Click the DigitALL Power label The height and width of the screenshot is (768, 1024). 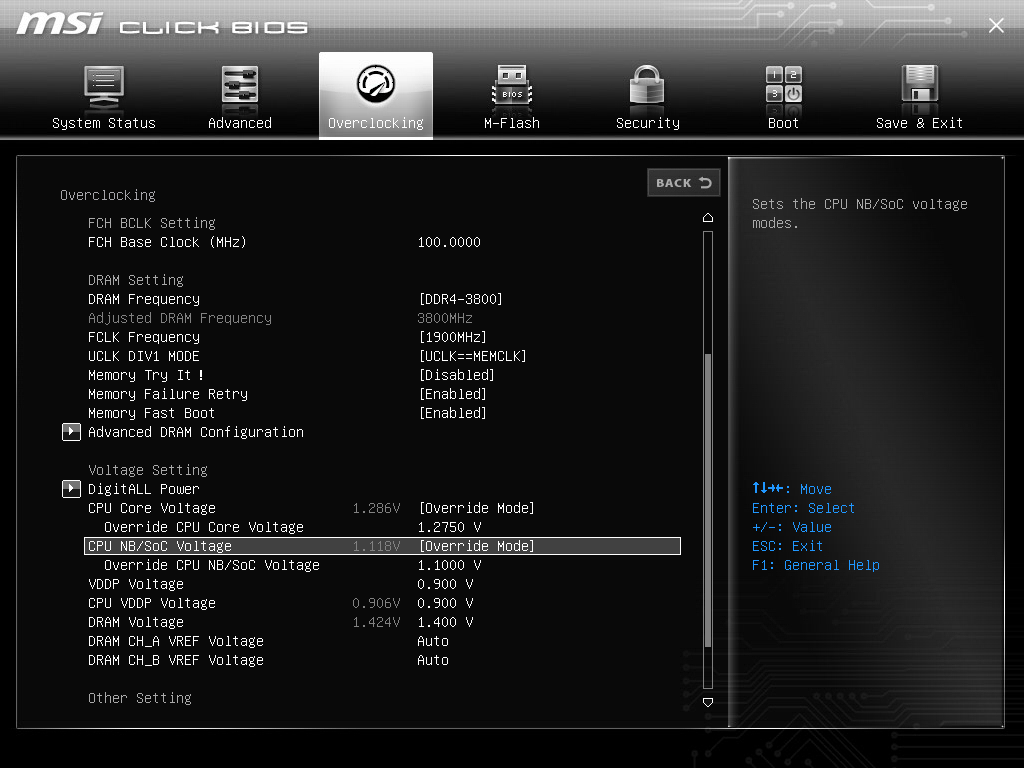tap(144, 489)
